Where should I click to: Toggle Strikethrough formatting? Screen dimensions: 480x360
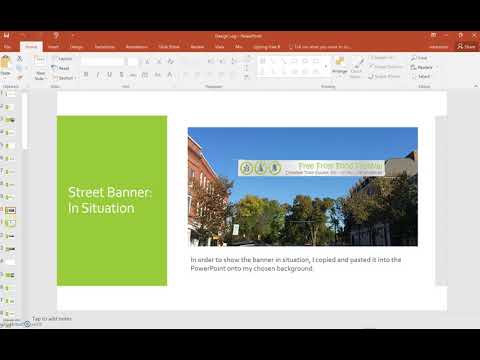[x=133, y=75]
